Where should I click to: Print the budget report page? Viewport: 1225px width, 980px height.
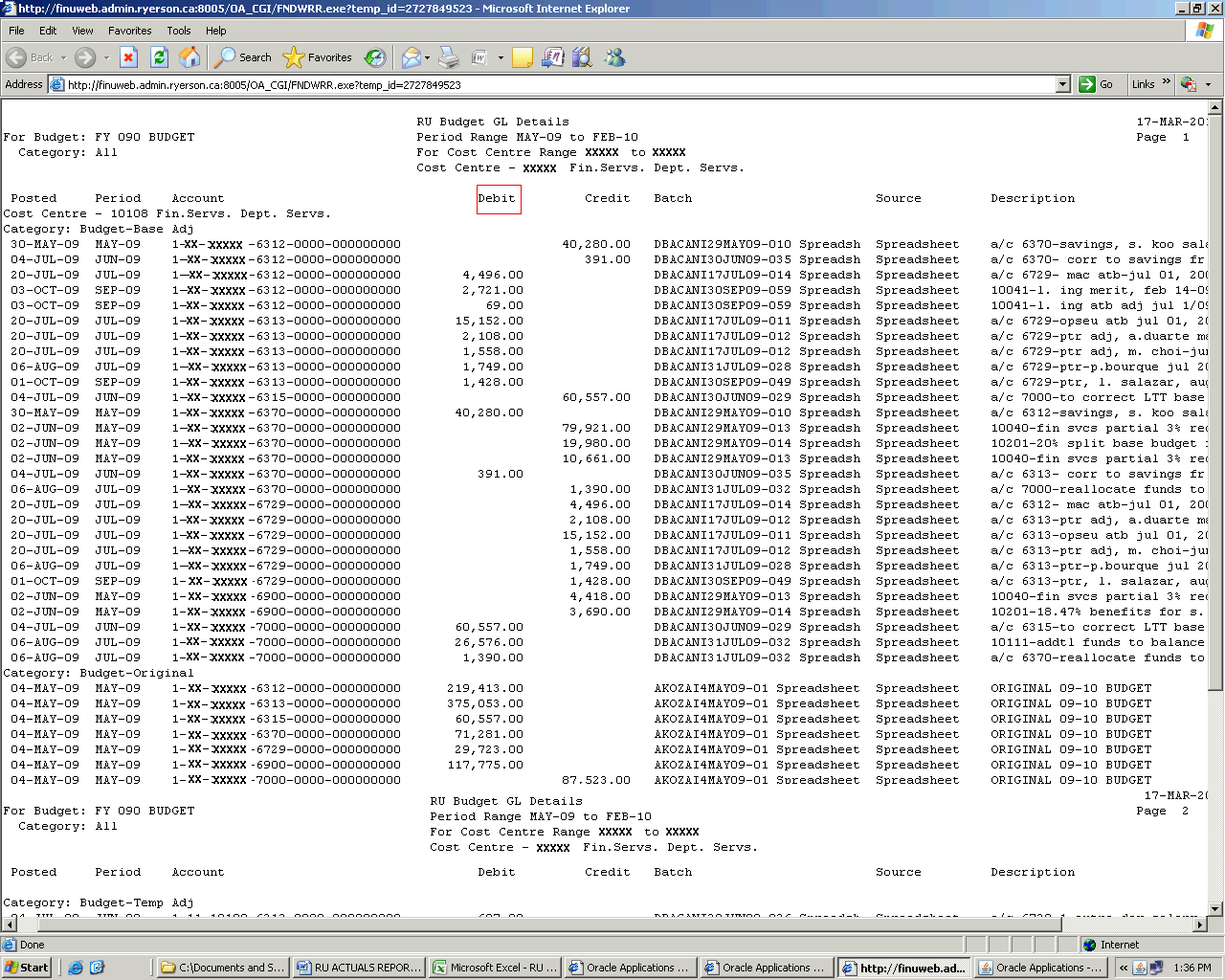[x=449, y=57]
